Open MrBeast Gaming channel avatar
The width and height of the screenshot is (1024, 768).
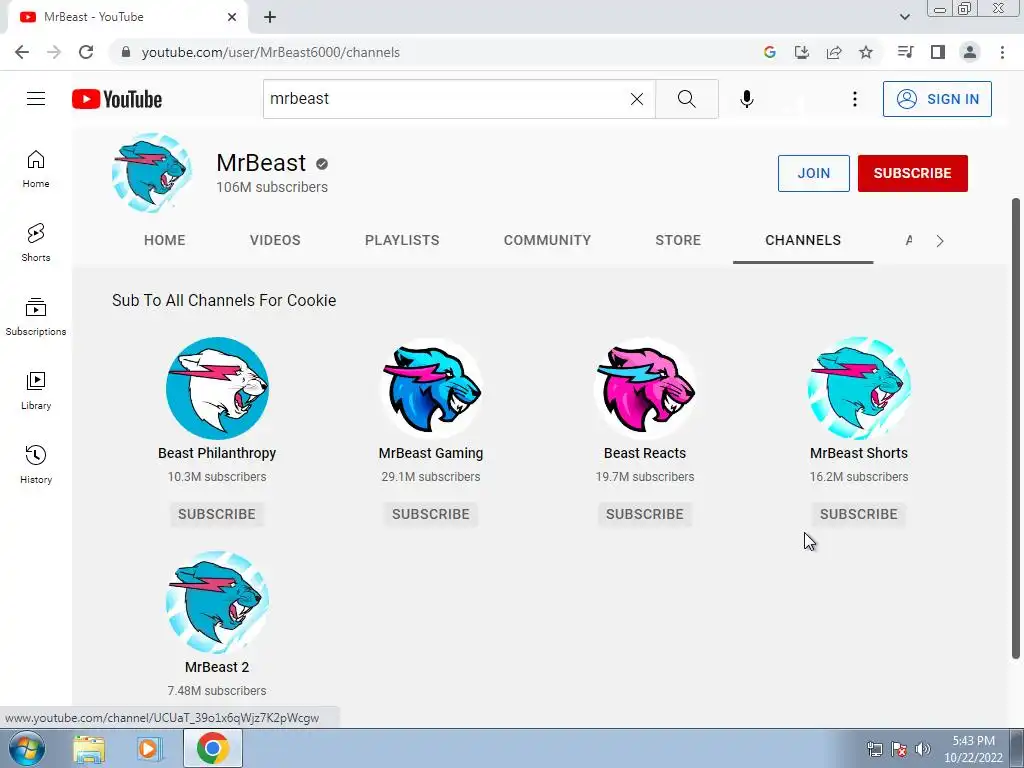[431, 388]
